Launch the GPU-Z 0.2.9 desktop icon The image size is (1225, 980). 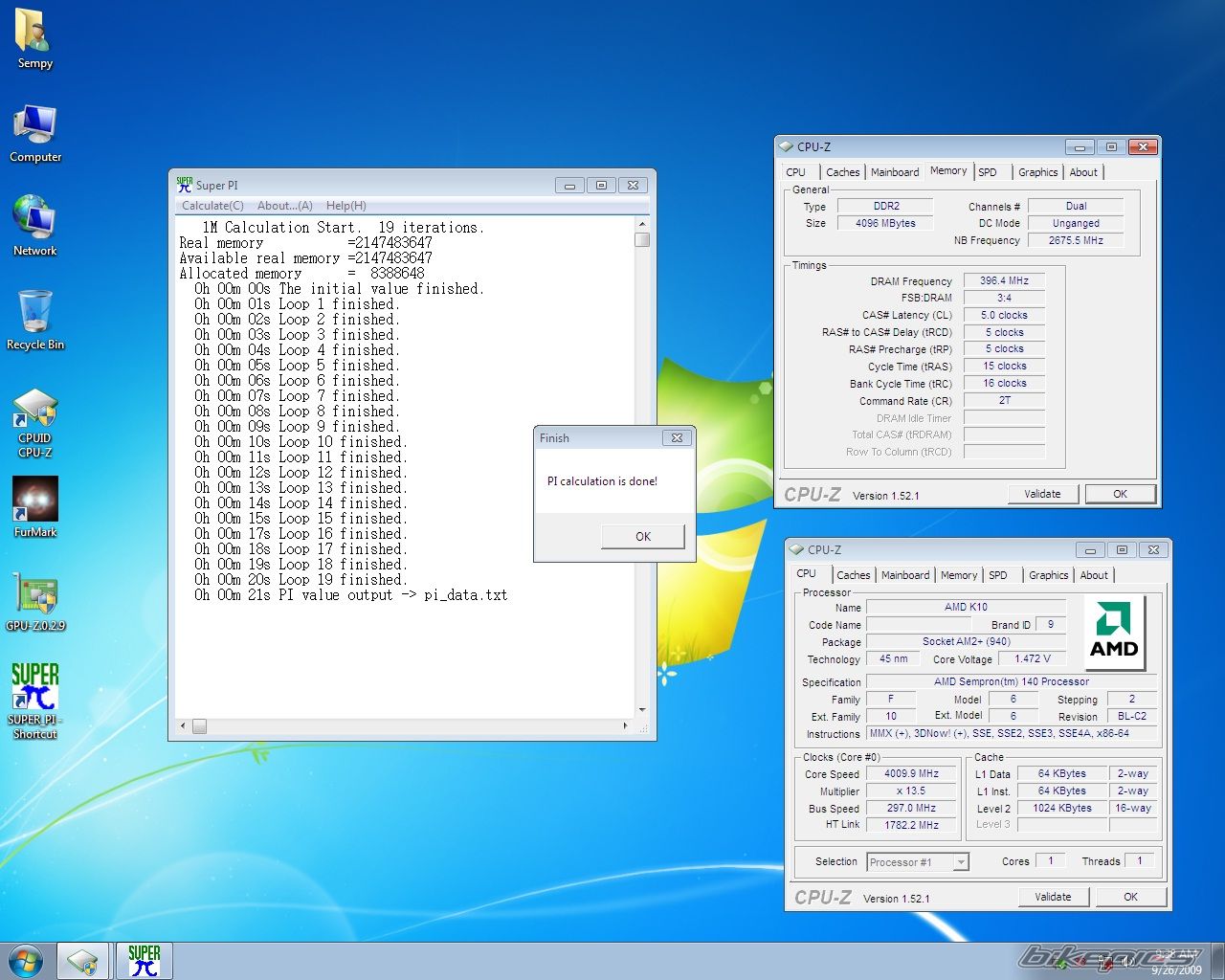coord(35,600)
